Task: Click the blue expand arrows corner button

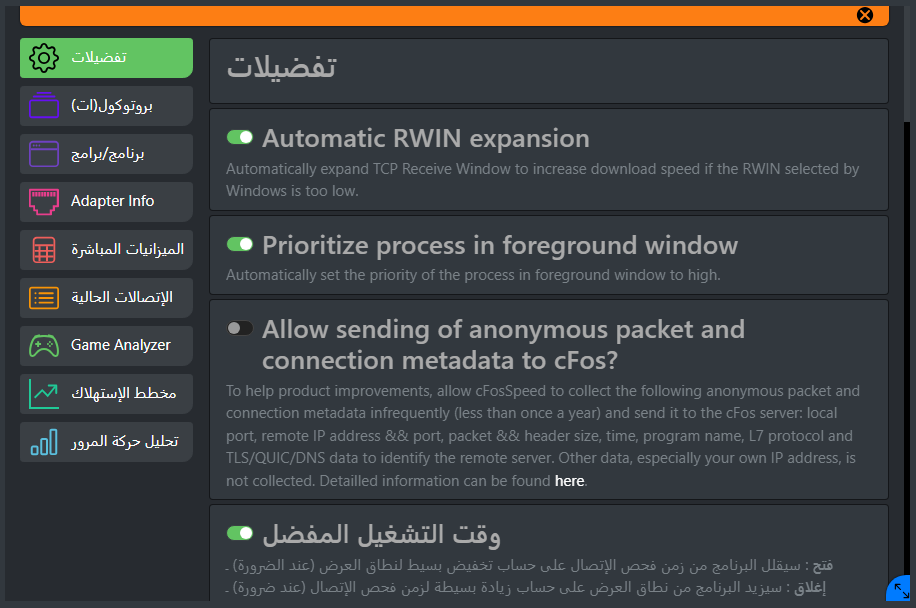Action: (900, 589)
